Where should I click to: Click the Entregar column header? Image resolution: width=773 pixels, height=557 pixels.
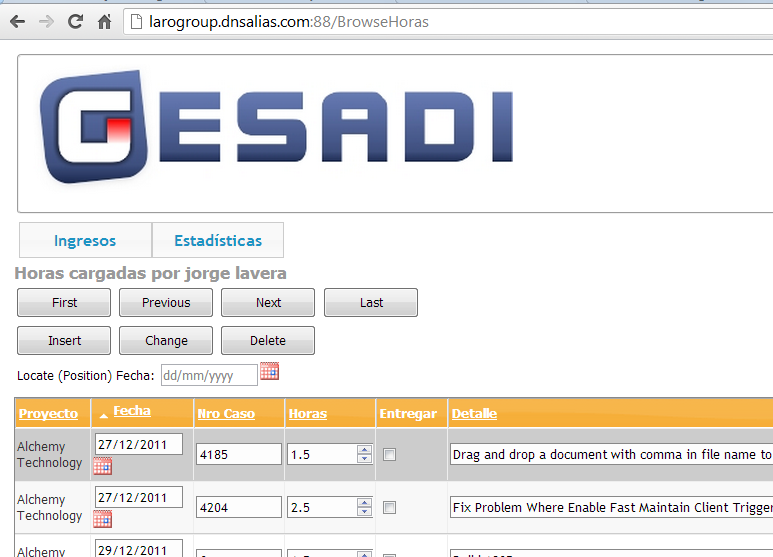408,414
